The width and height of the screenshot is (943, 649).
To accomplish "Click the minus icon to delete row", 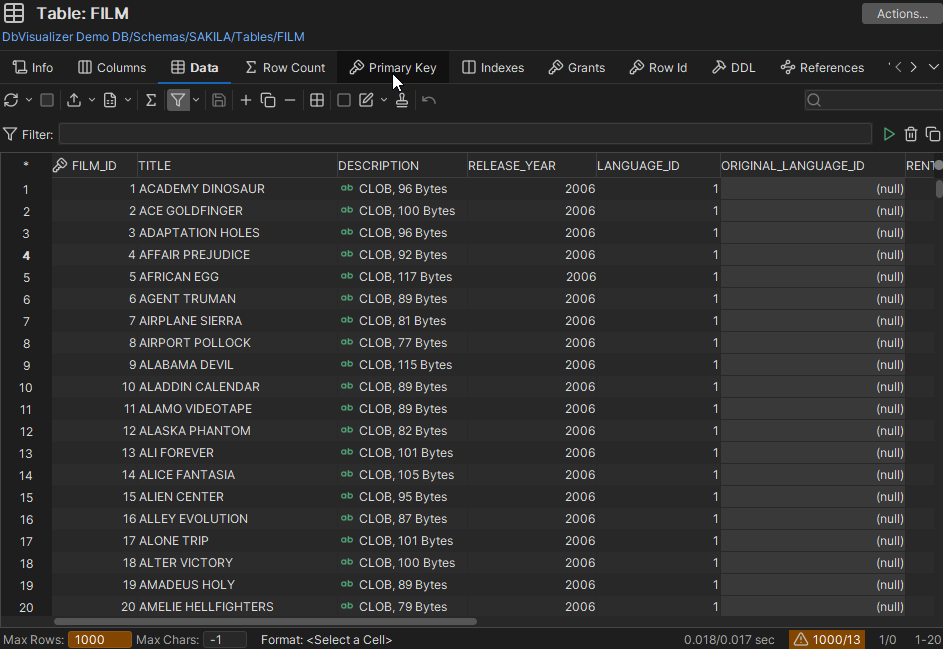I will [x=290, y=100].
